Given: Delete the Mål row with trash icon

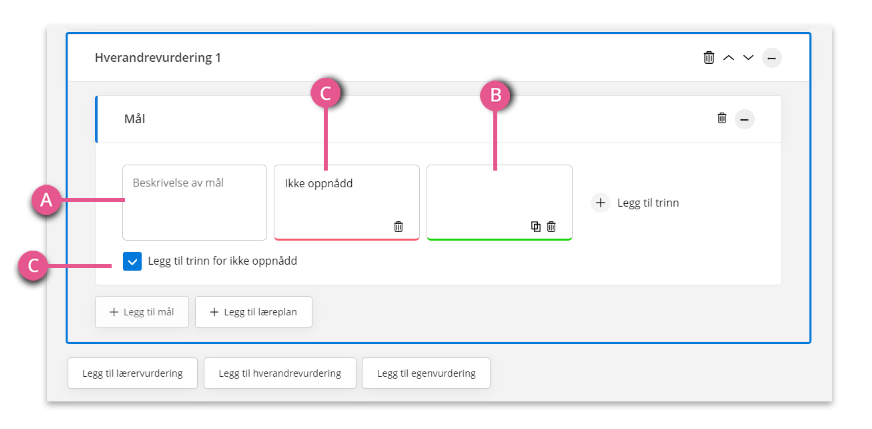Looking at the screenshot, I should pyautogui.click(x=722, y=118).
